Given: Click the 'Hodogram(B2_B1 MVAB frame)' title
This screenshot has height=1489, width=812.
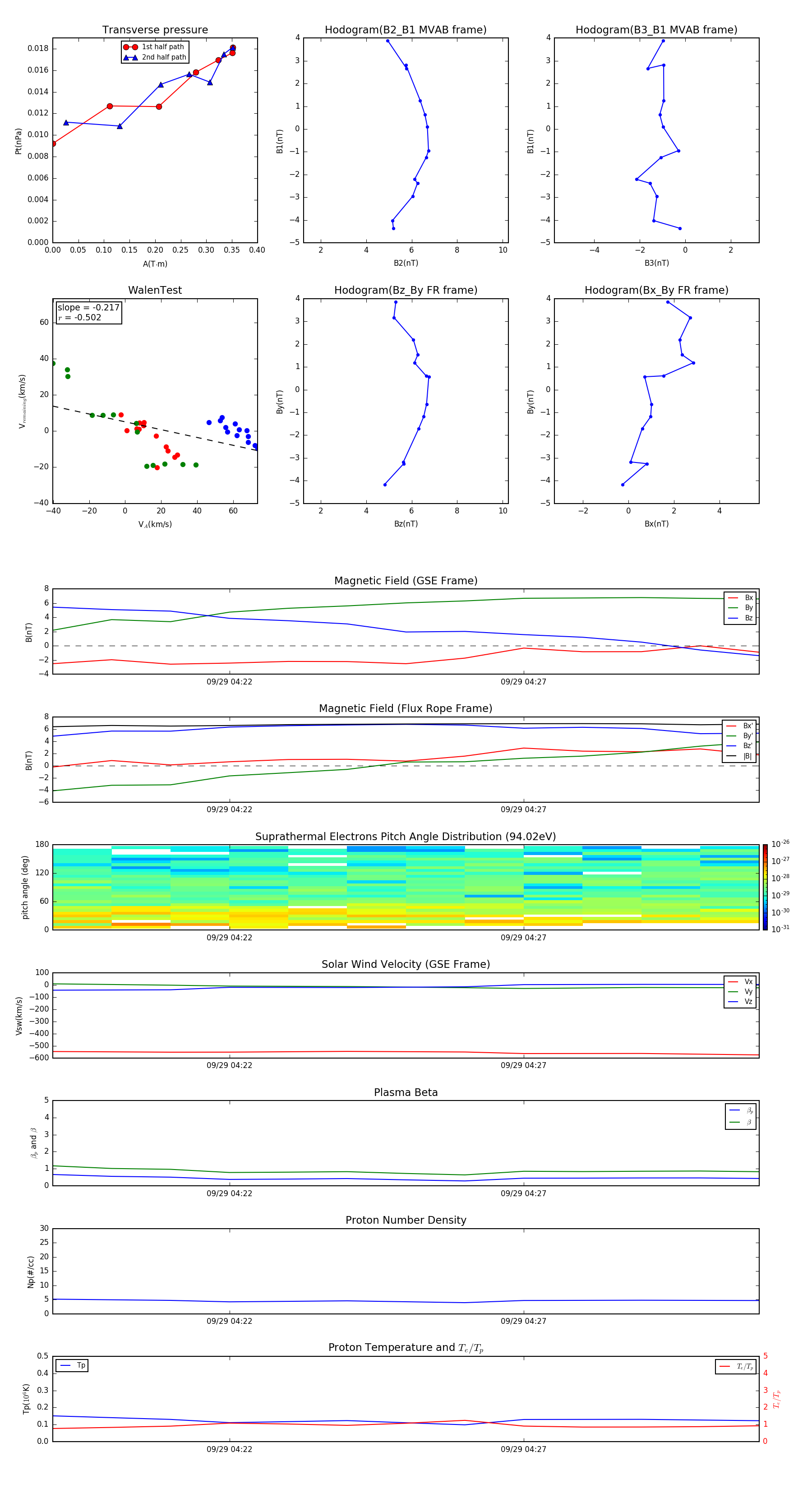Looking at the screenshot, I should click(406, 30).
